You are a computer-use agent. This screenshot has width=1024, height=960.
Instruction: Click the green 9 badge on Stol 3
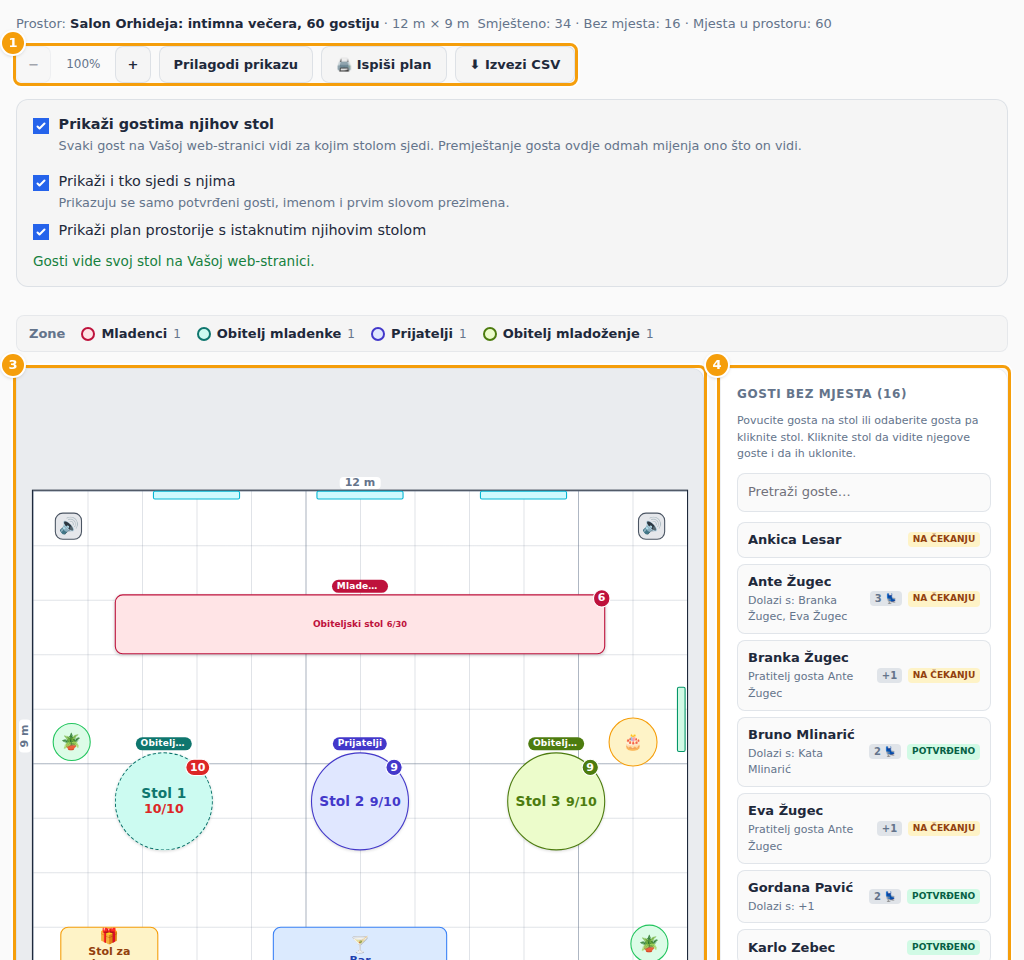click(590, 767)
